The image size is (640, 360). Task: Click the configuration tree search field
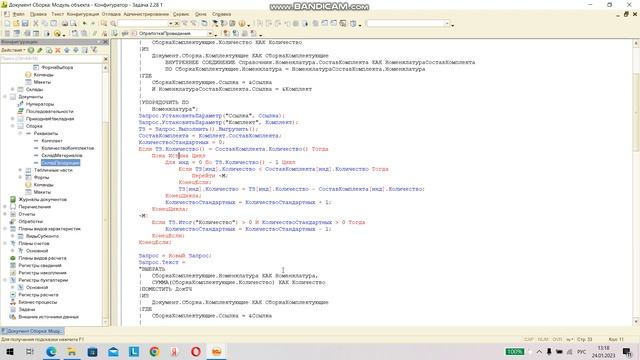pyautogui.click(x=51, y=59)
